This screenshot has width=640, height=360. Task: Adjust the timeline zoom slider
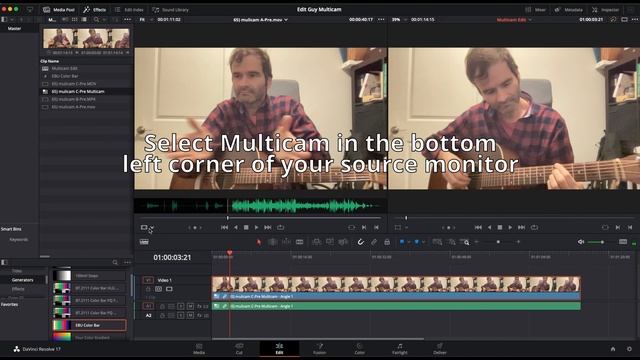click(x=498, y=242)
